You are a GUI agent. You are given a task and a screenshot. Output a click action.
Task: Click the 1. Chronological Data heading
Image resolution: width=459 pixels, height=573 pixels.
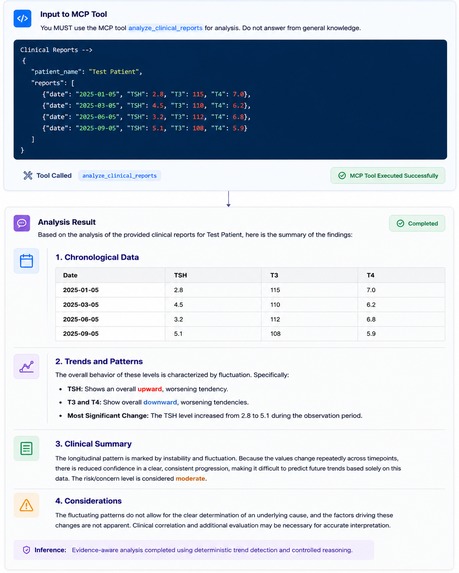click(x=97, y=257)
